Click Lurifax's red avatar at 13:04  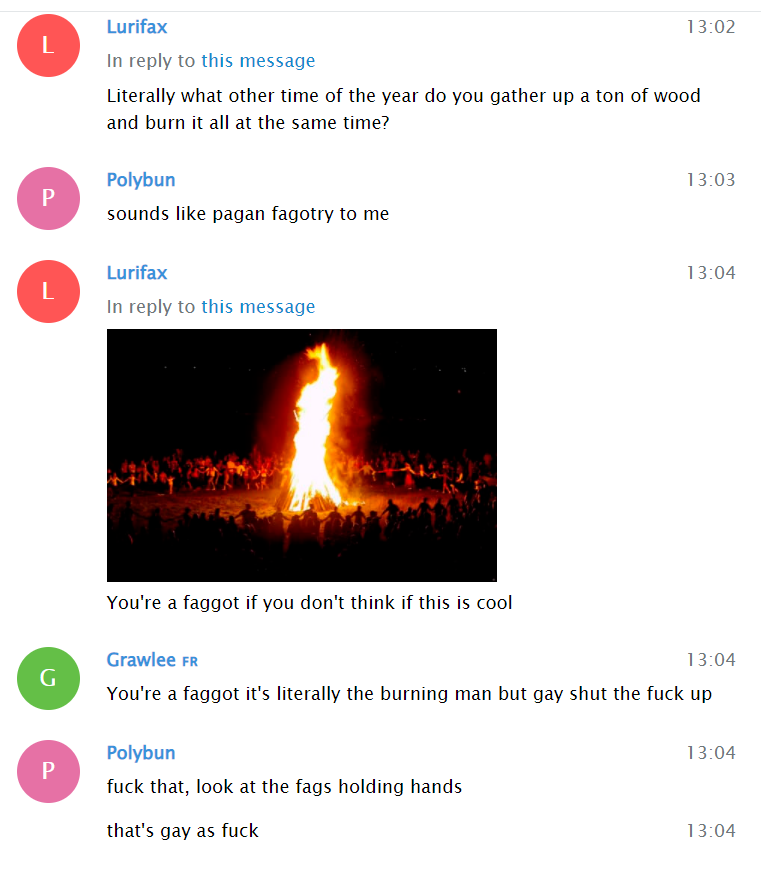click(x=48, y=292)
